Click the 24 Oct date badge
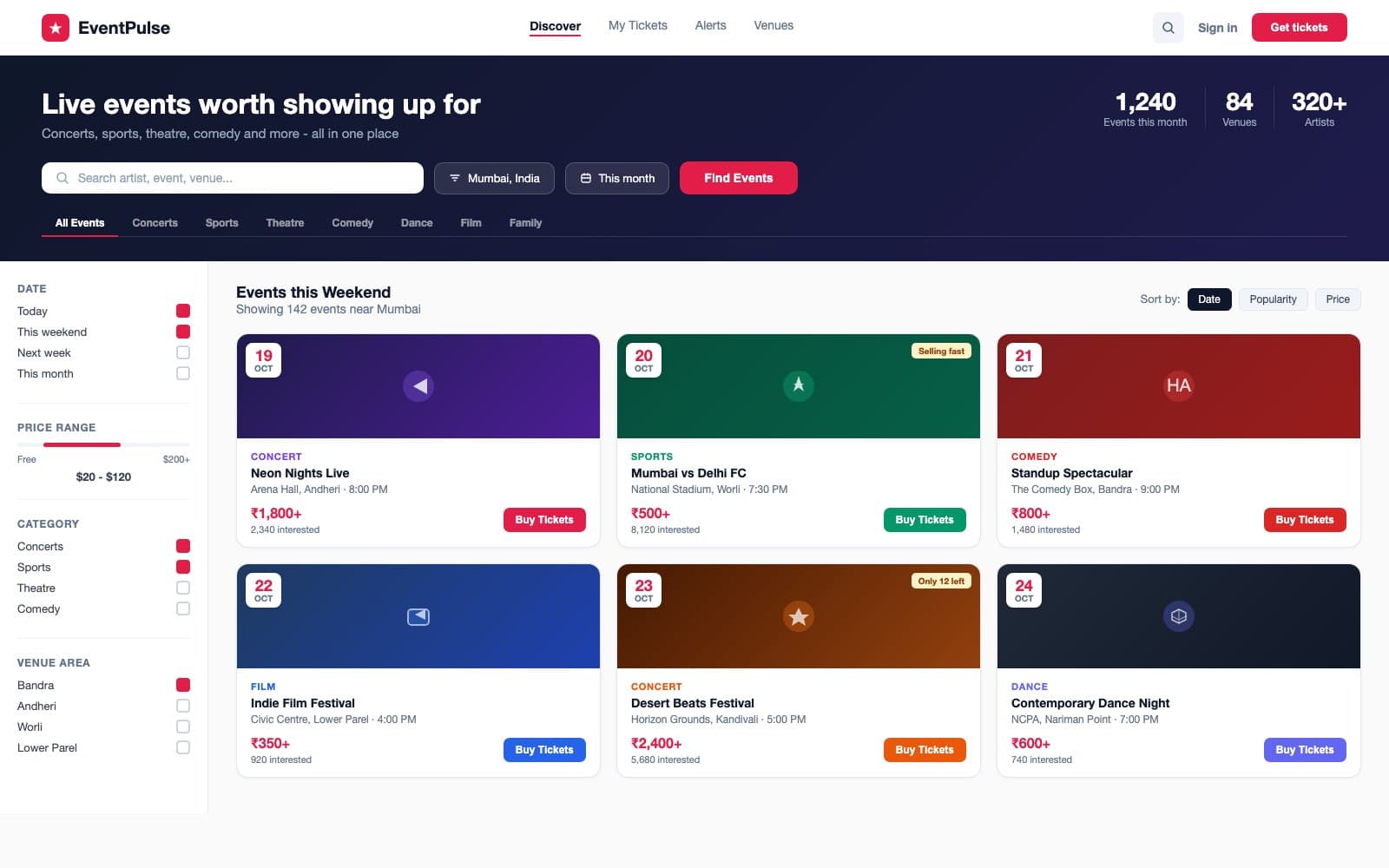The height and width of the screenshot is (868, 1389). [x=1024, y=590]
